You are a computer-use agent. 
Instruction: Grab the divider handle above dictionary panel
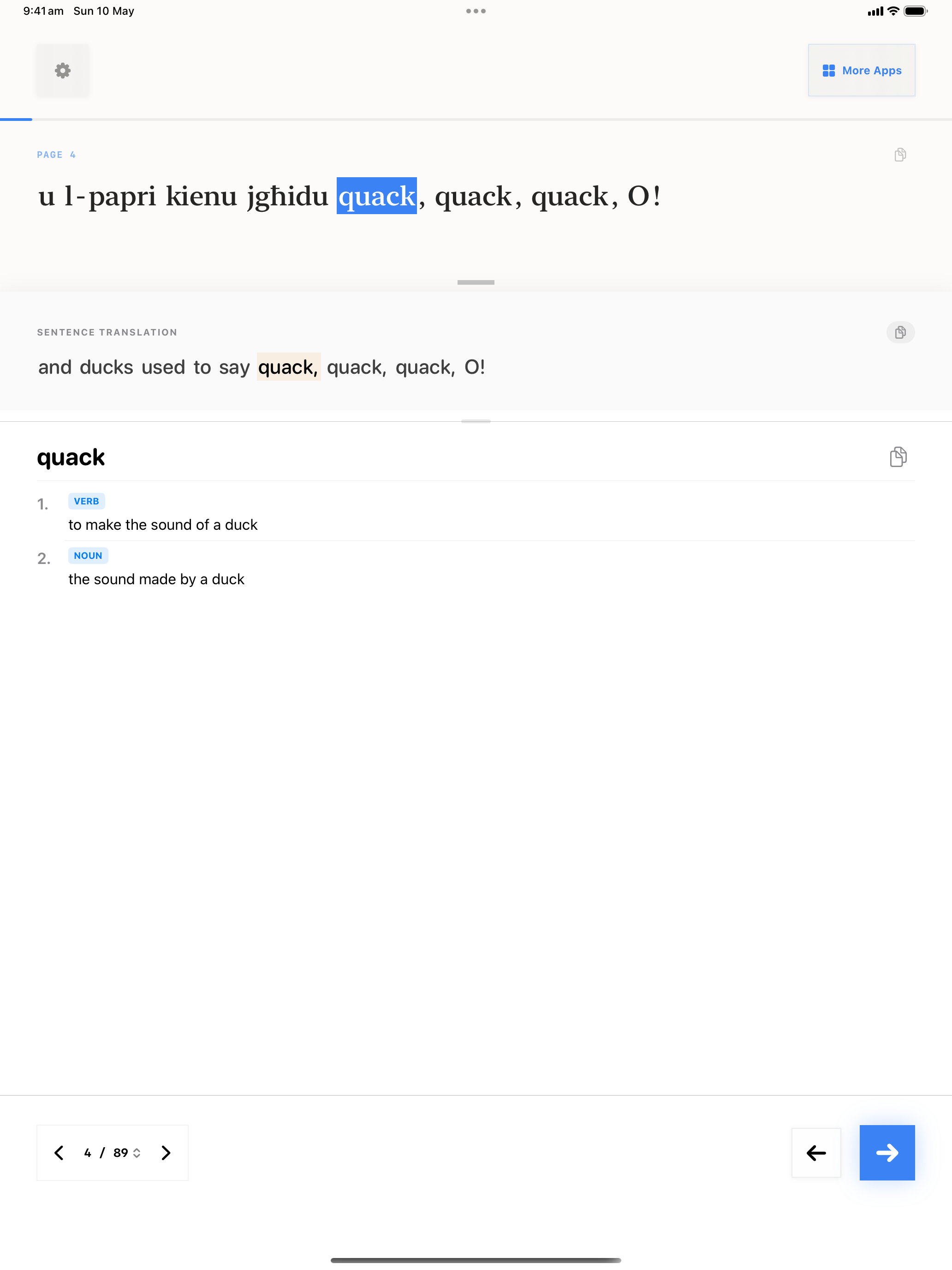[x=476, y=421]
